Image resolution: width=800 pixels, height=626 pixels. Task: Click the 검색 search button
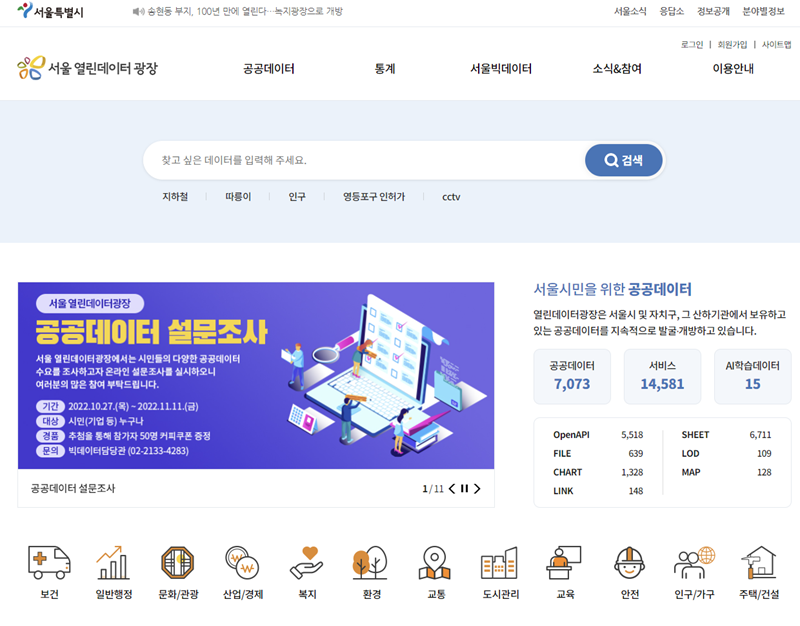tap(623, 160)
